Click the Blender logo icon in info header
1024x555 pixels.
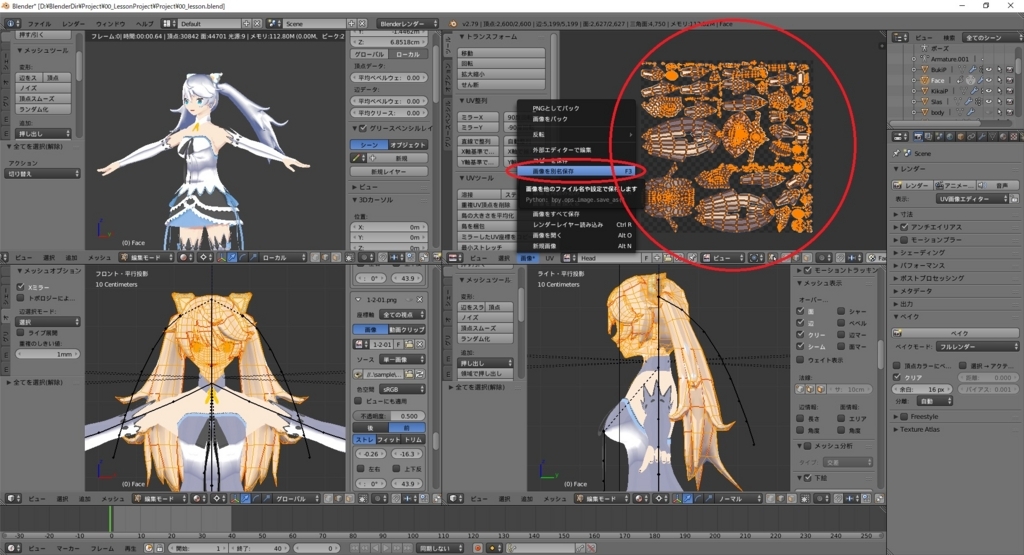coord(453,24)
